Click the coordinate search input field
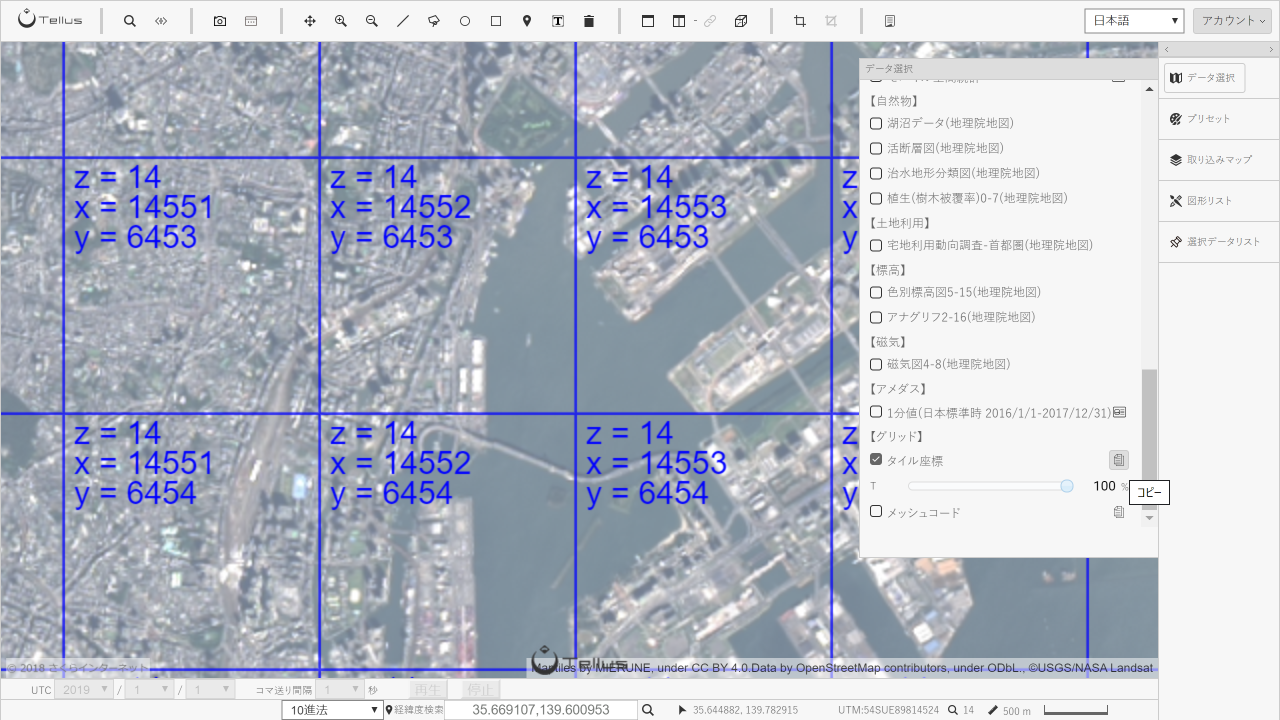The image size is (1280, 720). pyautogui.click(x=541, y=710)
